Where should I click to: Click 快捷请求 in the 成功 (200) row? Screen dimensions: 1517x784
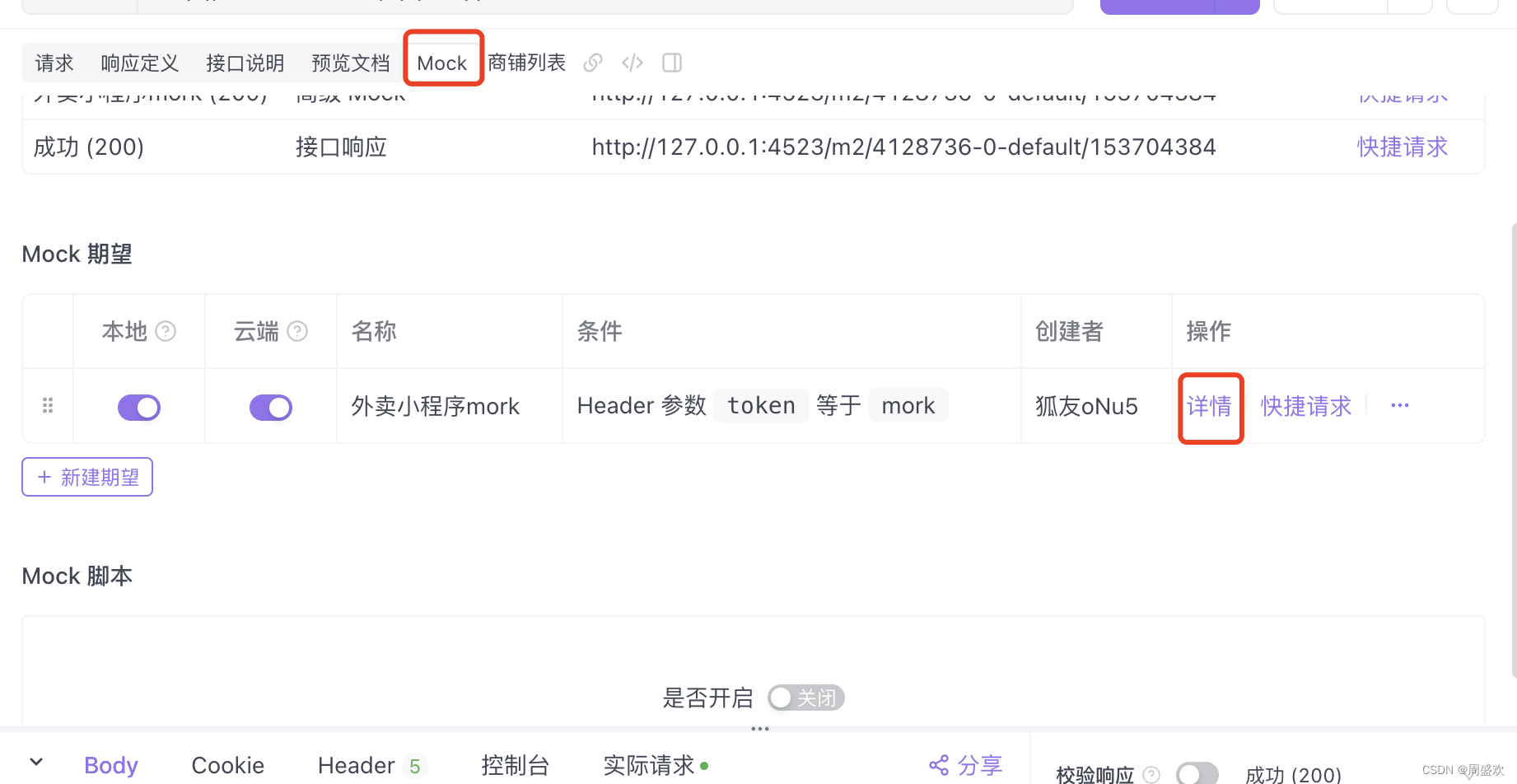click(1402, 147)
